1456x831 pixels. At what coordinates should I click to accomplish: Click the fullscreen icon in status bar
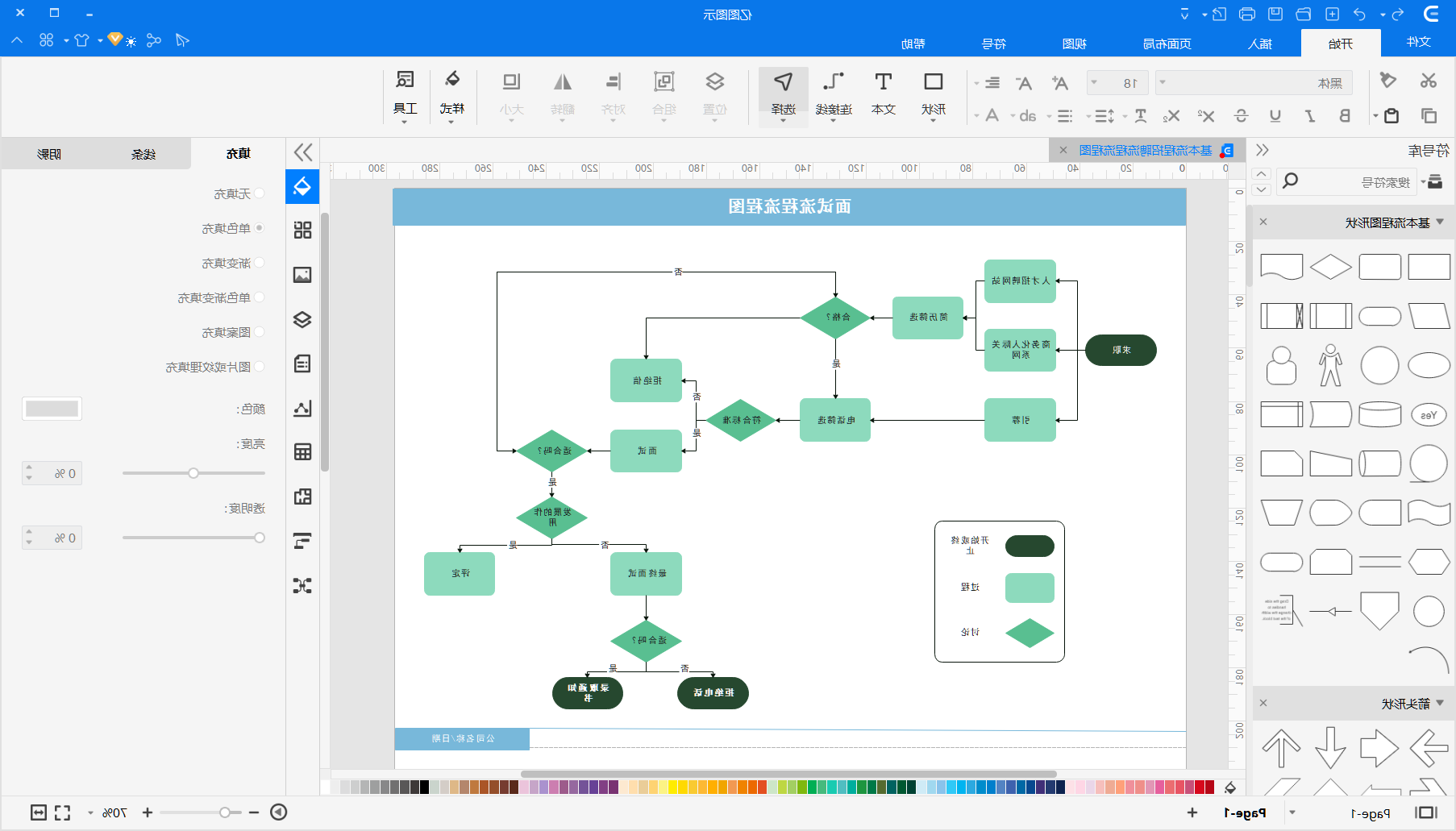click(x=62, y=812)
